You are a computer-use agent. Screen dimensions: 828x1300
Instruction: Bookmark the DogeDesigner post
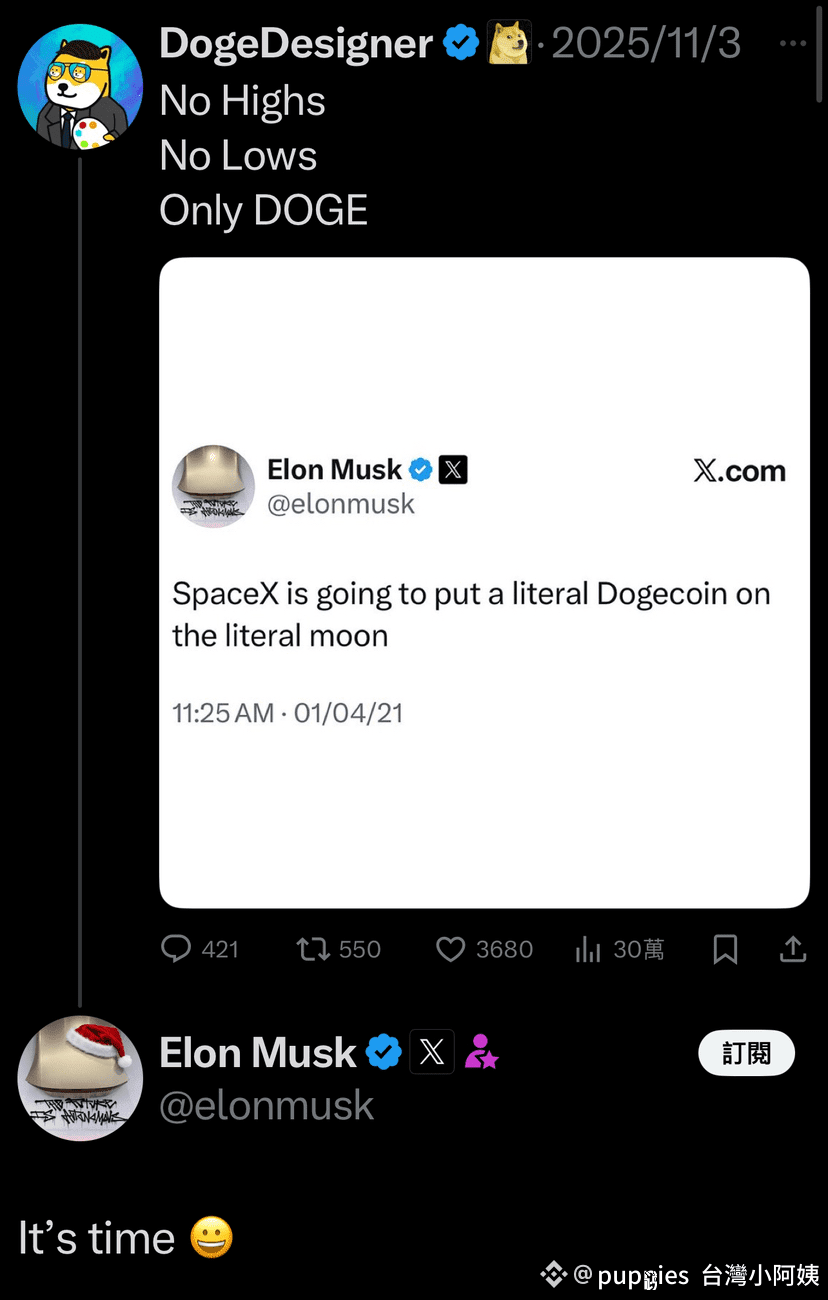point(725,949)
